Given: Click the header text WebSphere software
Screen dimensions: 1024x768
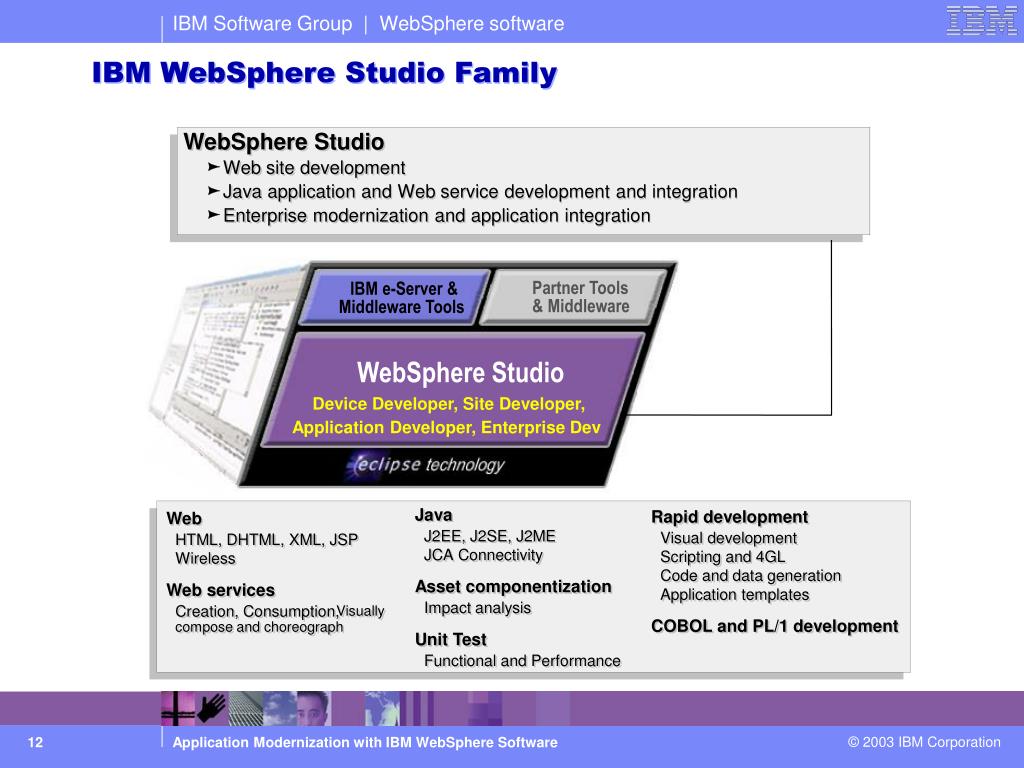Looking at the screenshot, I should (472, 24).
